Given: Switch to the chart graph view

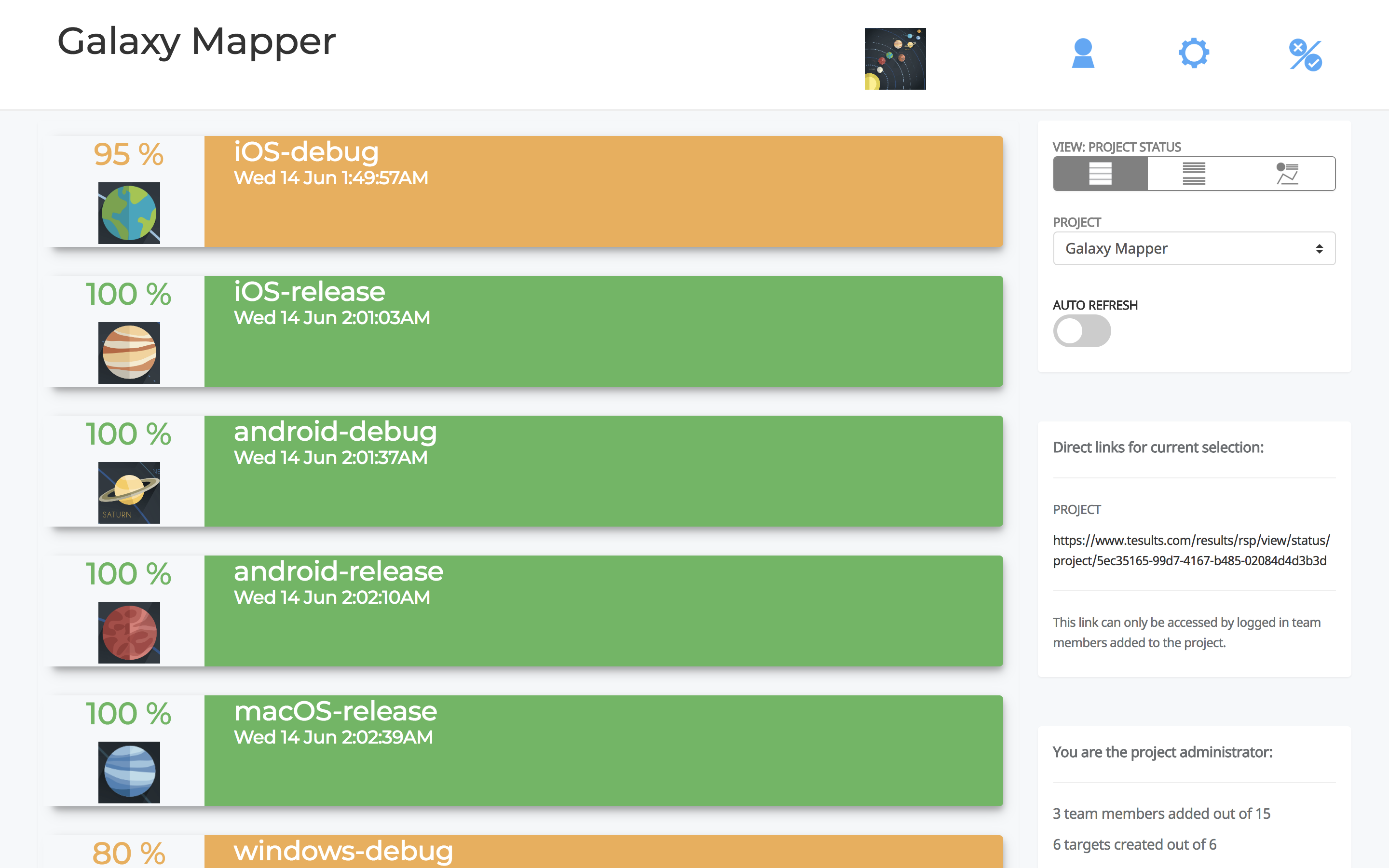Looking at the screenshot, I should [1287, 174].
